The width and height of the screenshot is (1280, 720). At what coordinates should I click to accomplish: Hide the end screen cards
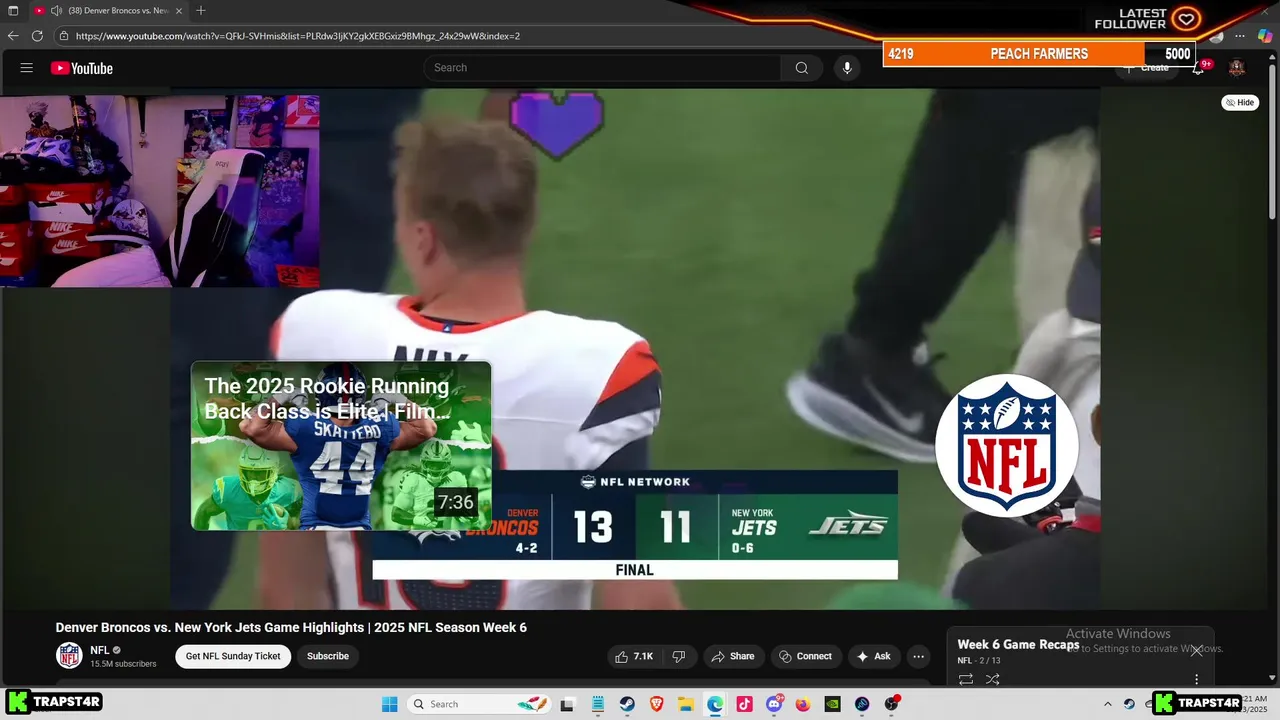(x=1240, y=102)
